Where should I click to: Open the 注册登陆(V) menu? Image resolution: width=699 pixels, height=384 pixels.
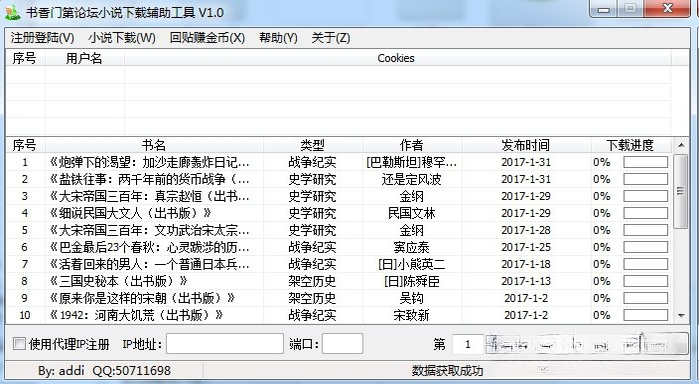click(42, 38)
